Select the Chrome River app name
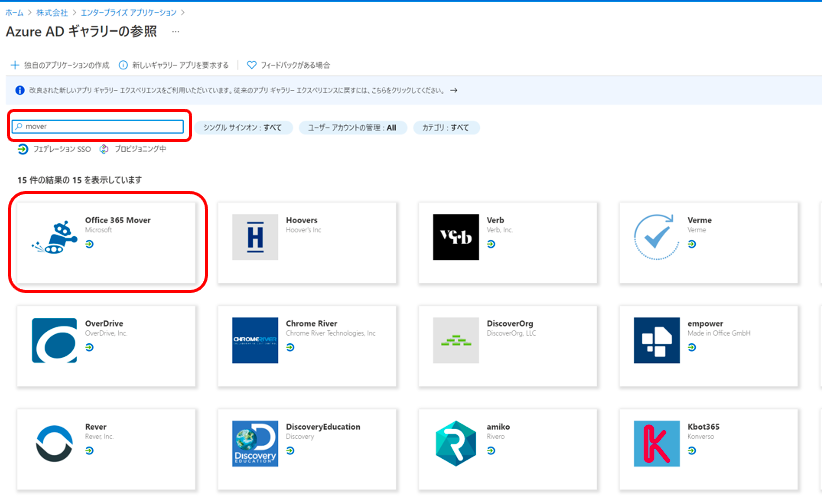This screenshot has height=498, width=822. click(312, 323)
